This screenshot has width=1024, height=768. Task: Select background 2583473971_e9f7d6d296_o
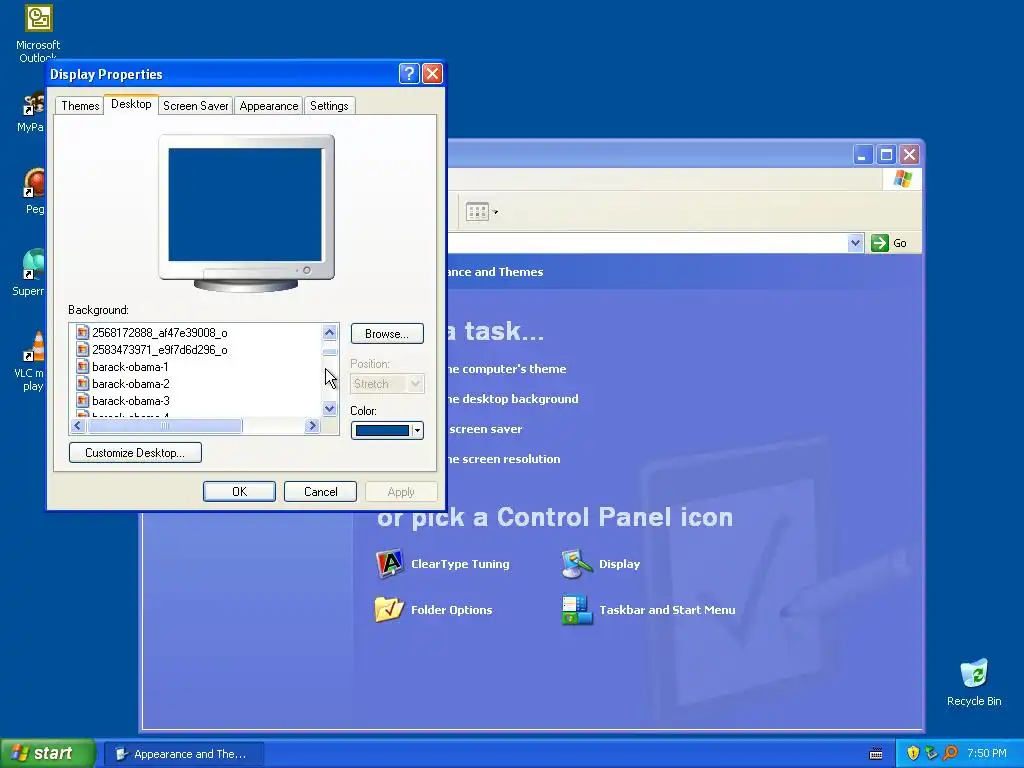pos(160,350)
